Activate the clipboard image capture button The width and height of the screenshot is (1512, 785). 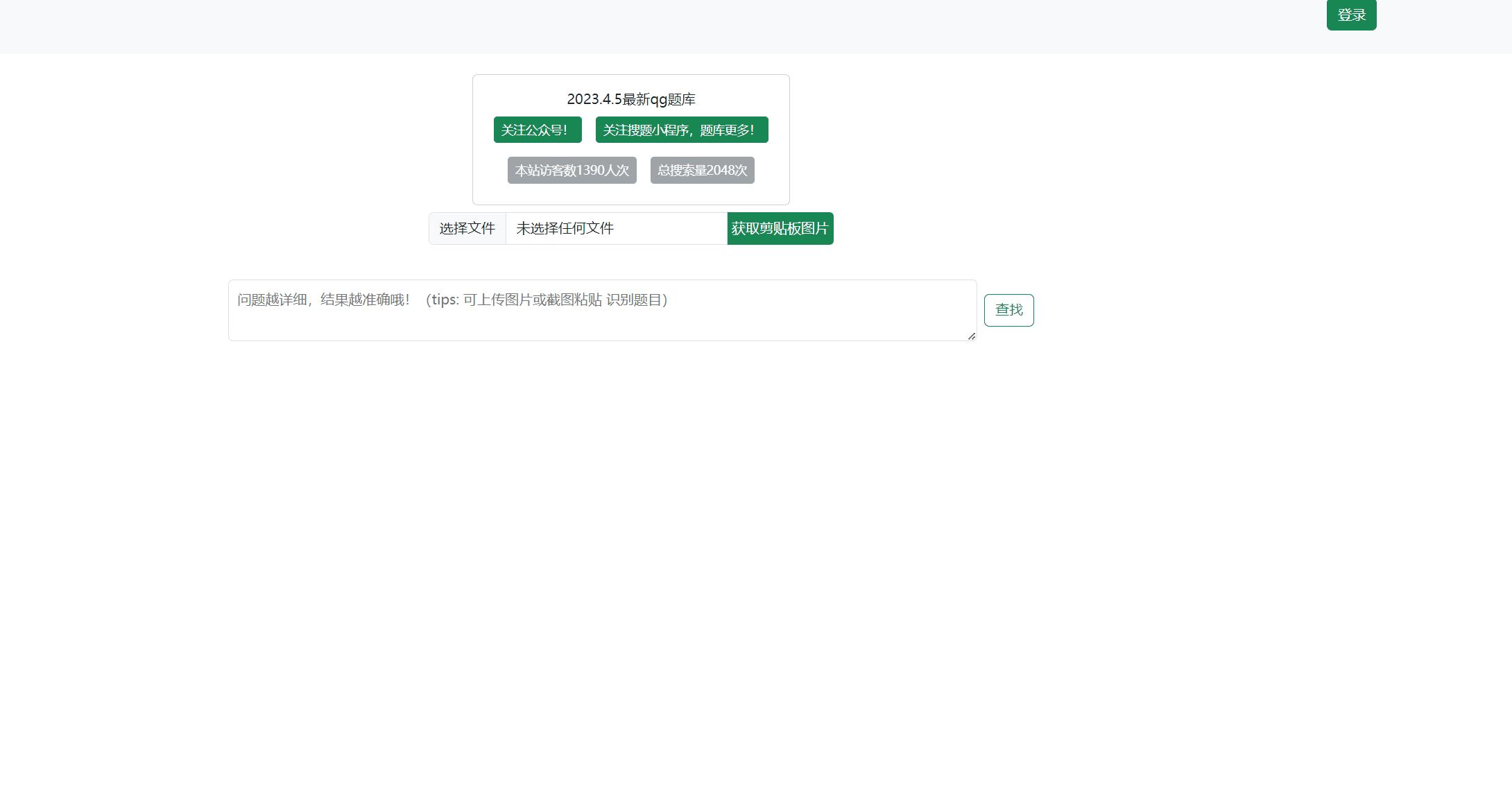pos(780,228)
